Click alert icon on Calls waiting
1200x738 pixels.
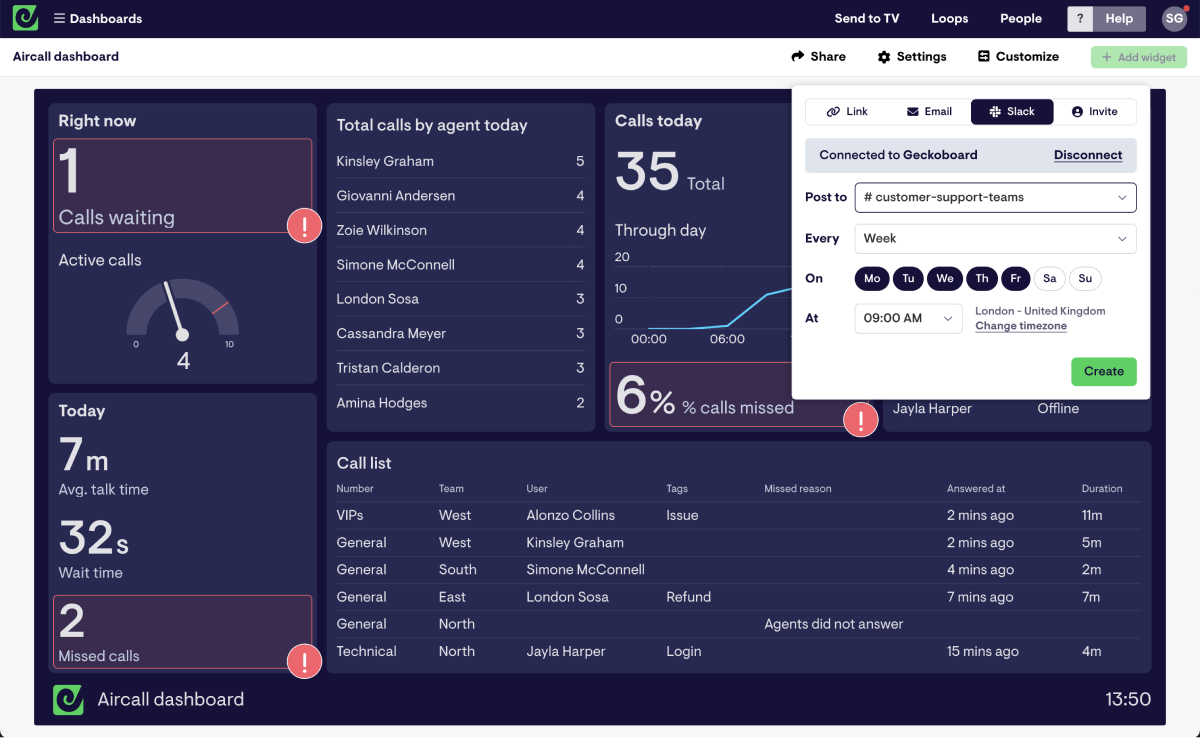tap(304, 225)
